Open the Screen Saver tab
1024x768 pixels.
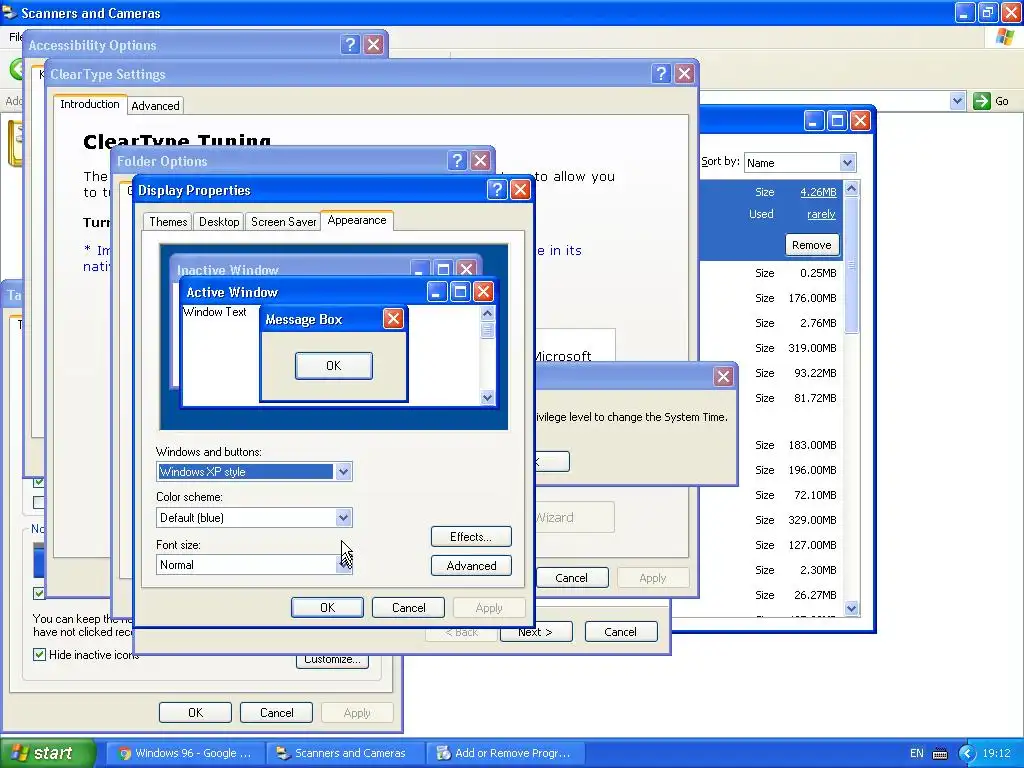tap(283, 222)
